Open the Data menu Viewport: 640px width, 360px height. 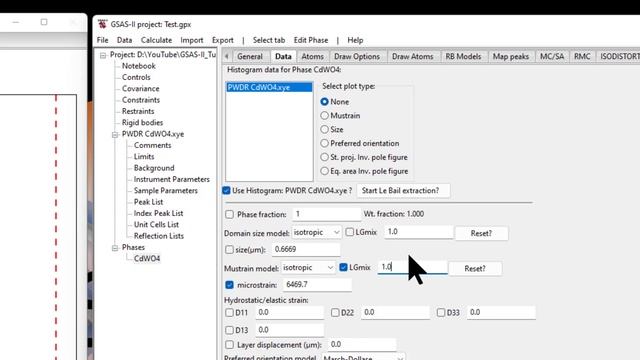tap(124, 40)
